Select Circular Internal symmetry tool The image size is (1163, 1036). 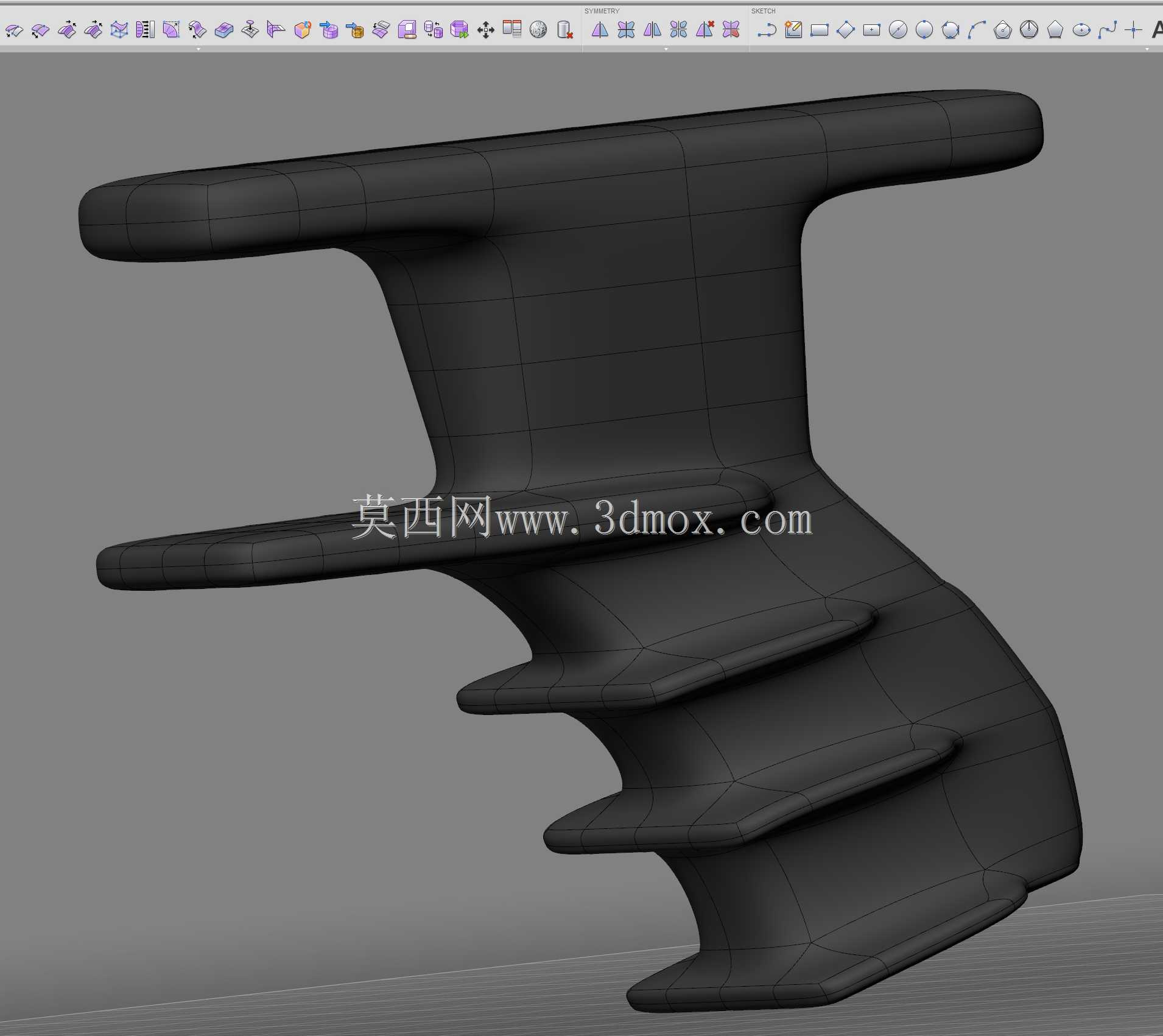626,29
